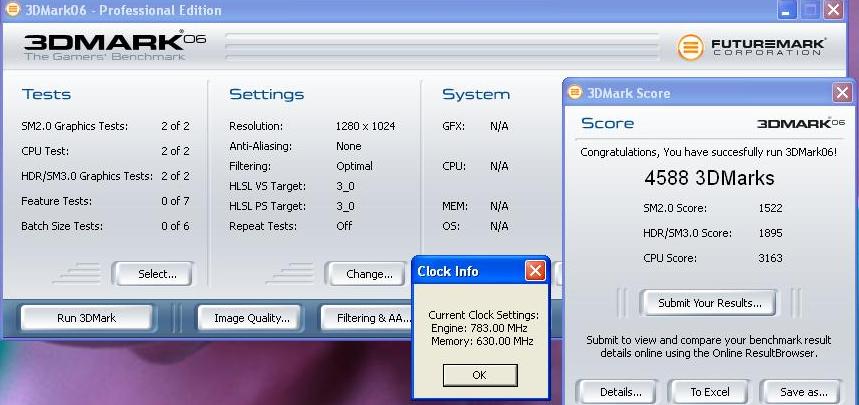Close the 3DMark Score window
Viewport: 859px width, 405px height.
[x=841, y=93]
